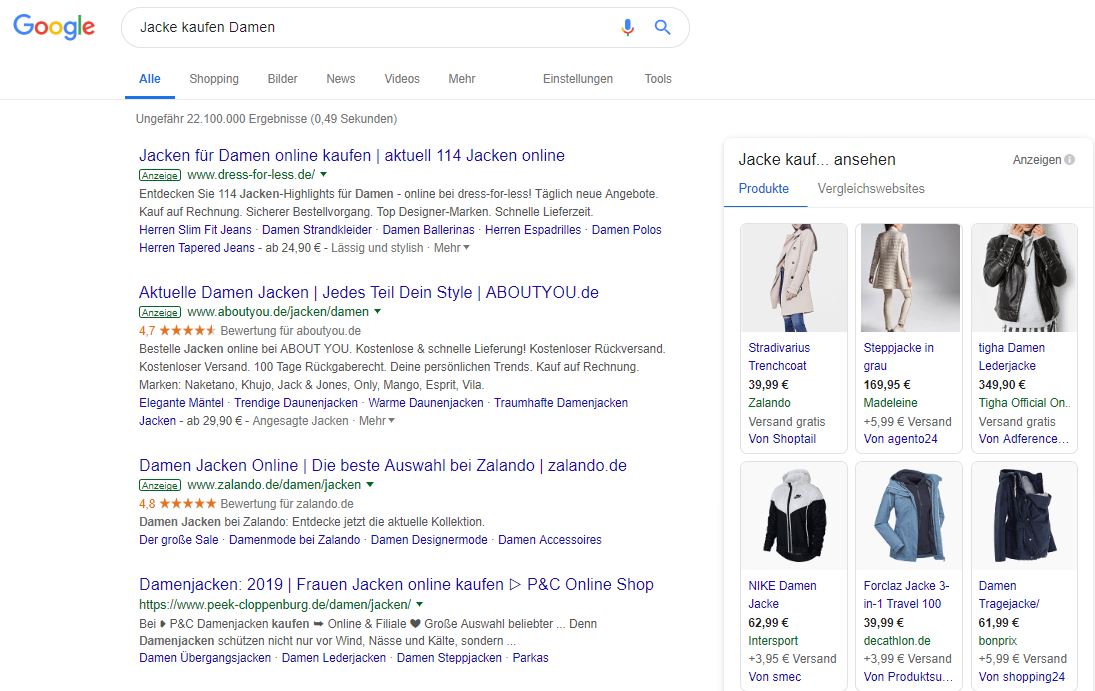Click zalando.de star rating
The height and width of the screenshot is (691, 1095).
coord(187,503)
